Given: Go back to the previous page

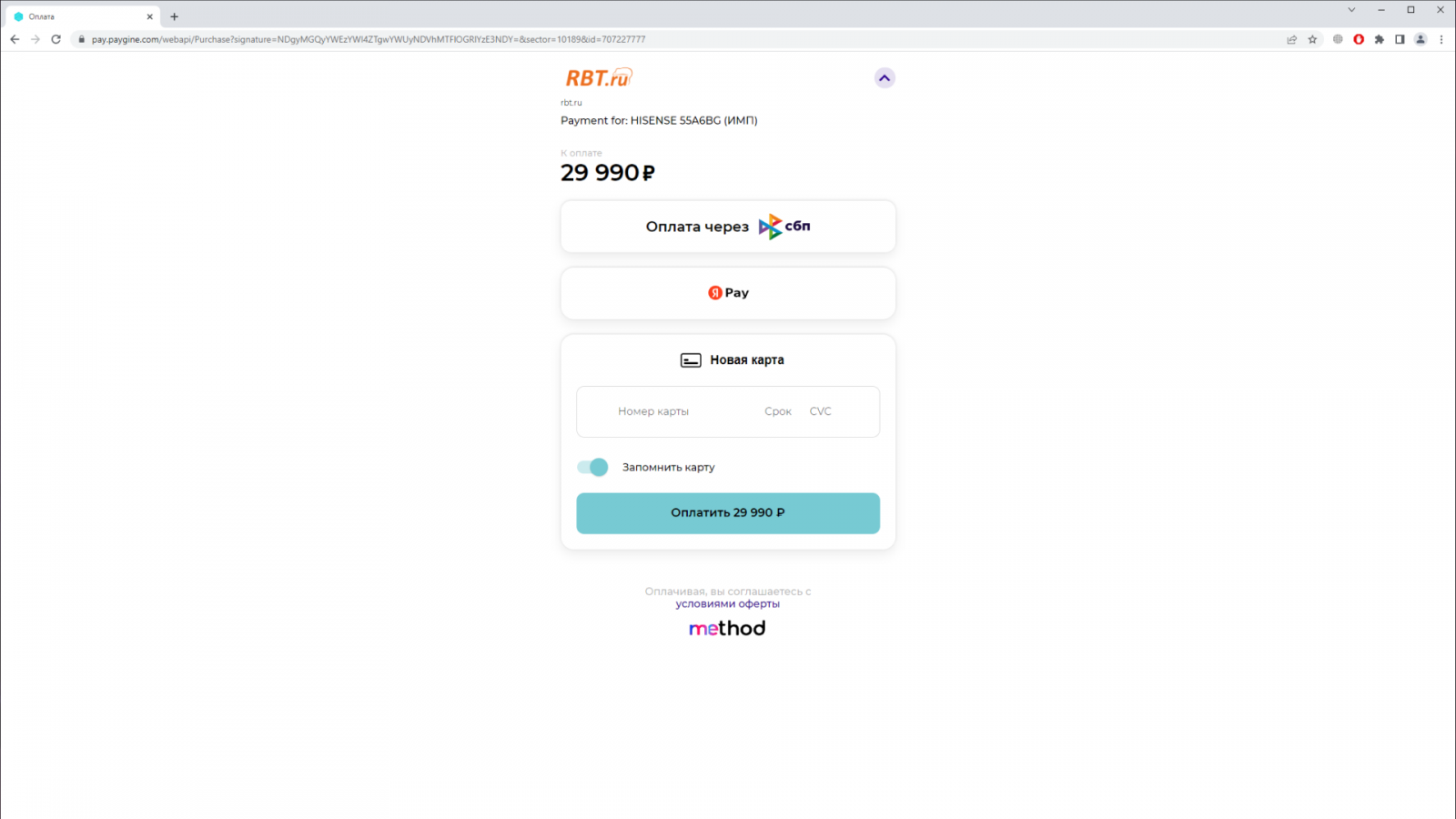Looking at the screenshot, I should pyautogui.click(x=15, y=39).
